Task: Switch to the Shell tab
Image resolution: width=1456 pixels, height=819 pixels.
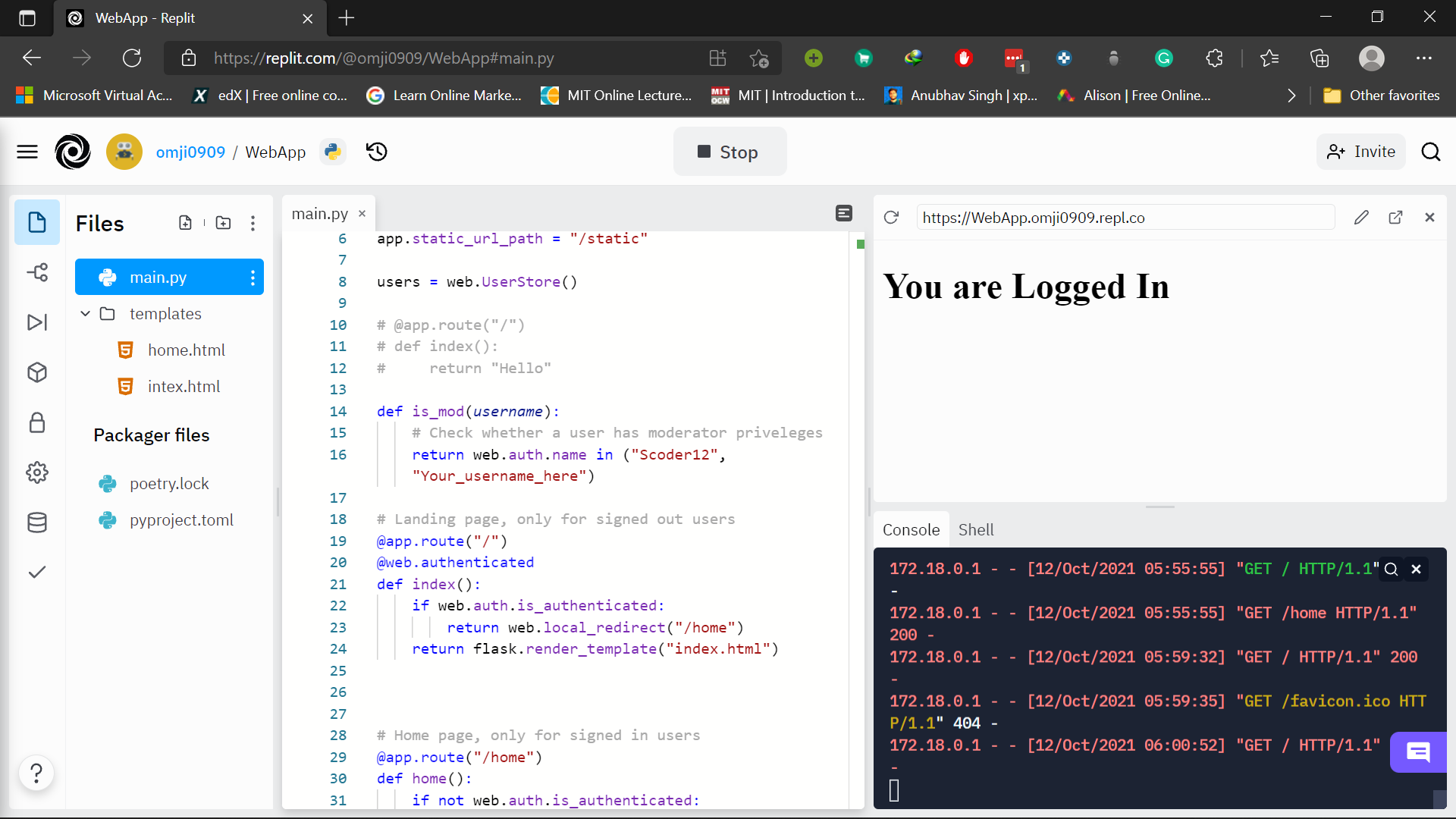Action: [975, 530]
